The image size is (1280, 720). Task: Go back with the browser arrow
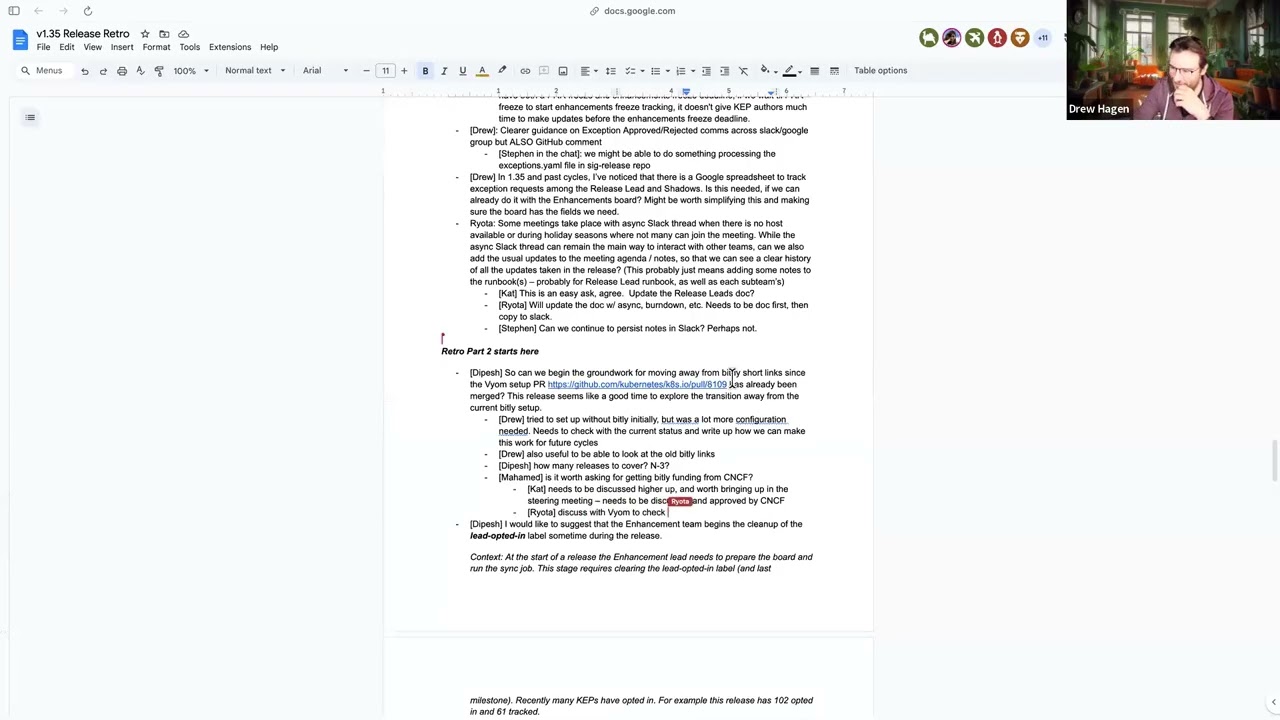tap(38, 11)
